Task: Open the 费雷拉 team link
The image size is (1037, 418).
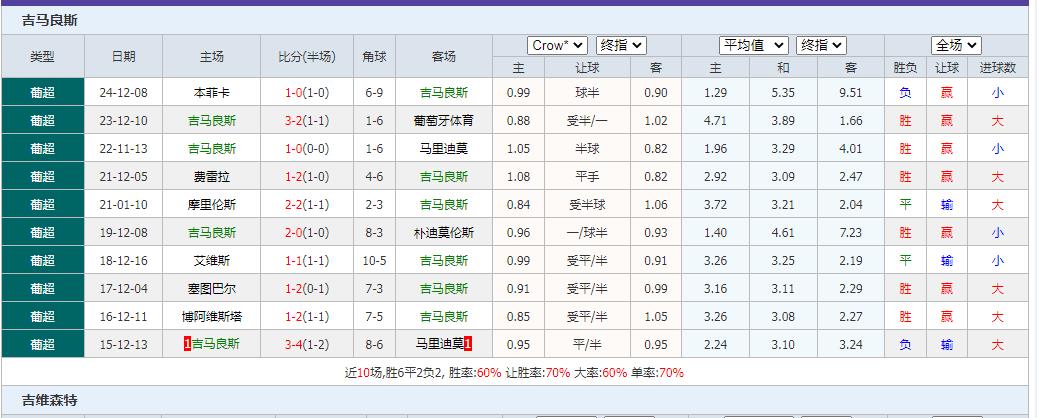Action: tap(212, 176)
